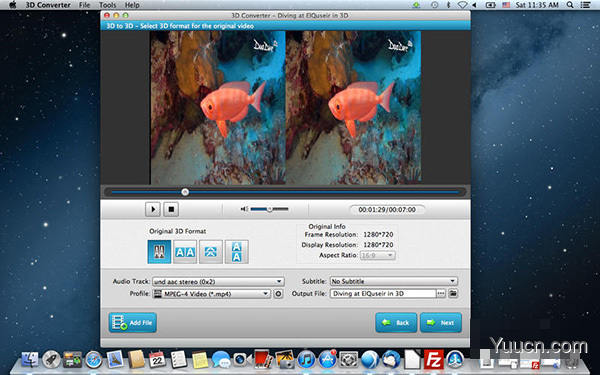The image size is (600, 375).
Task: Click the Back button
Action: [x=396, y=323]
